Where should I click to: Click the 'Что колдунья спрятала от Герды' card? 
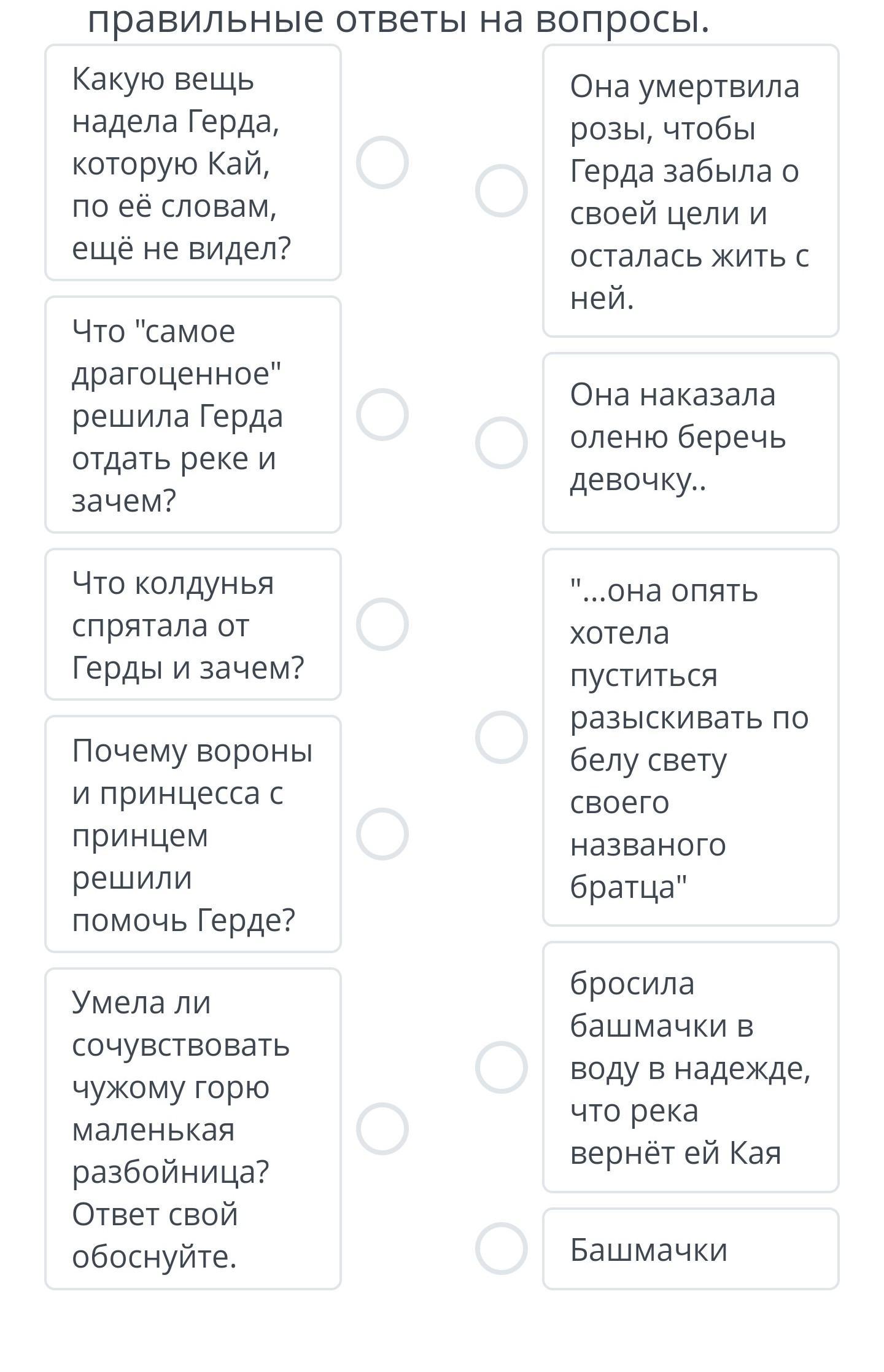coord(193,624)
